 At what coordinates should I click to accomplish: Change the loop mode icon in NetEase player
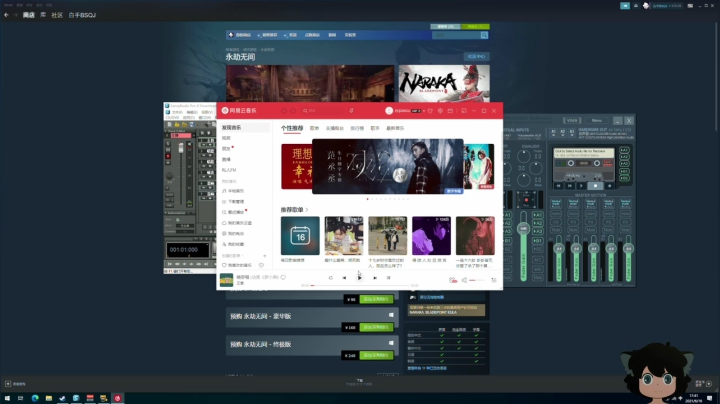(331, 278)
